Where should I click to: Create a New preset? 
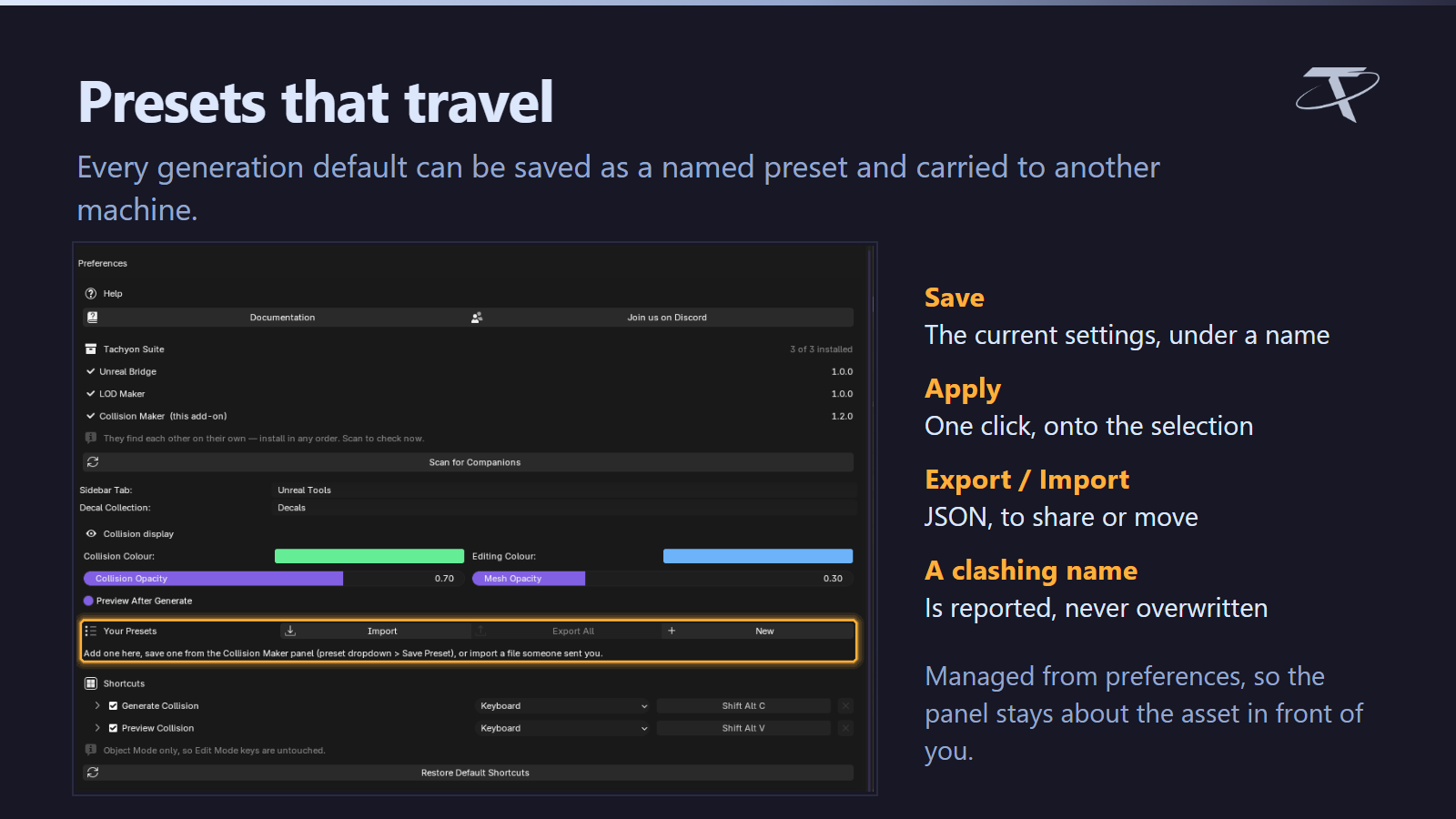[x=757, y=631]
